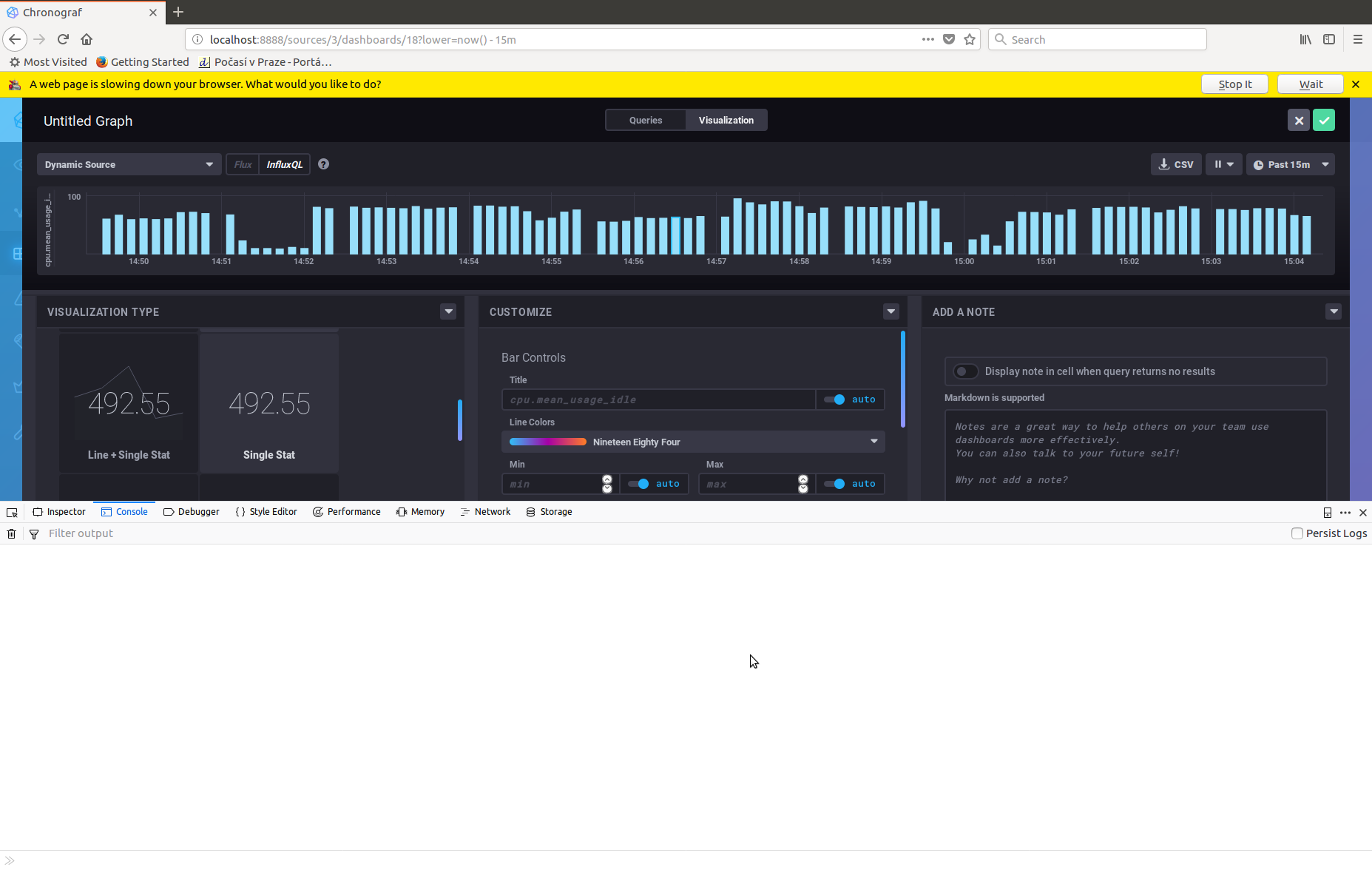This screenshot has width=1372, height=870.
Task: Open the Dynamic Source dropdown
Action: point(129,163)
